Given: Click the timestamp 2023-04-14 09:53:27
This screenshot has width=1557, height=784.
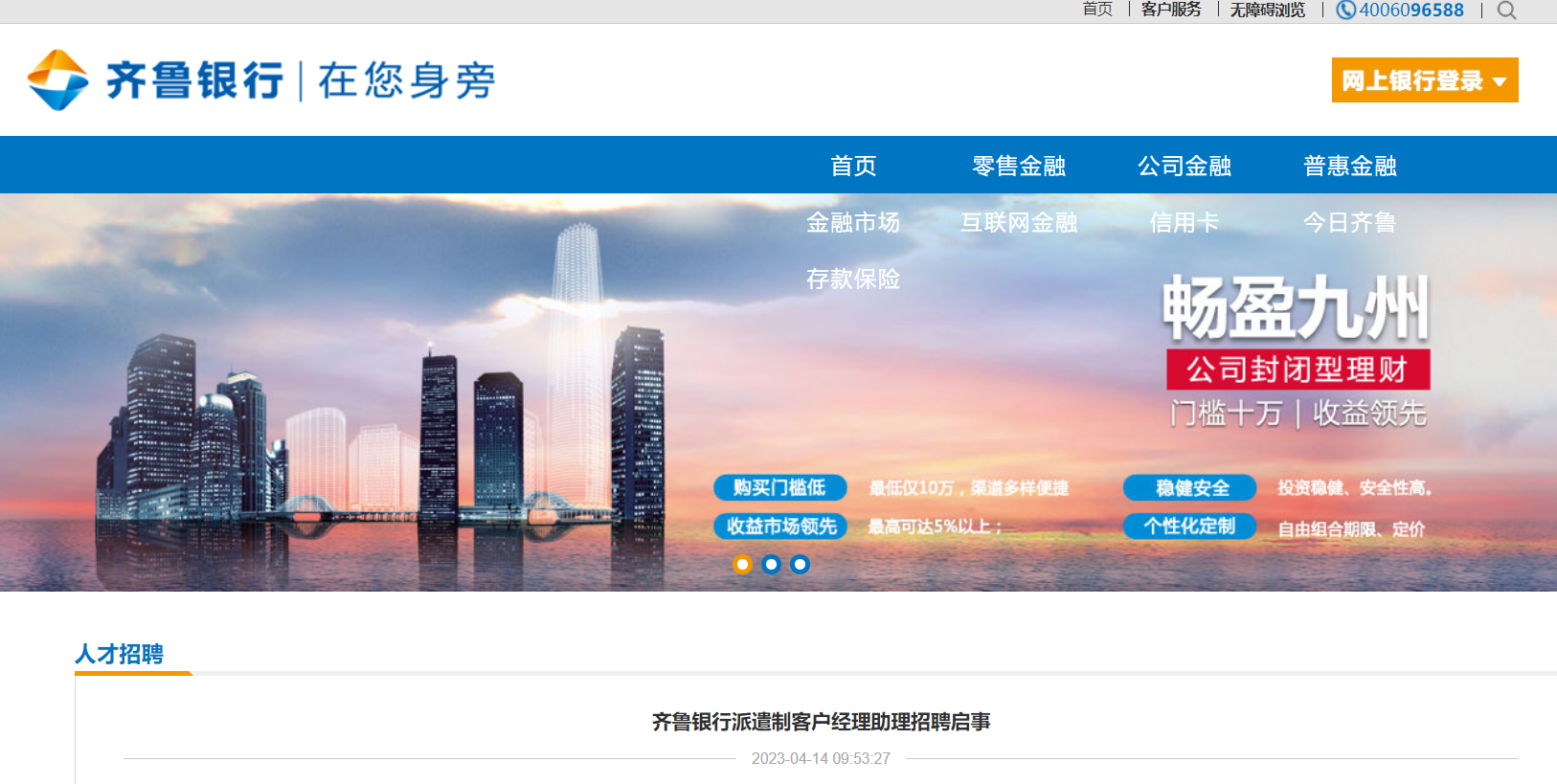Looking at the screenshot, I should (x=821, y=758).
